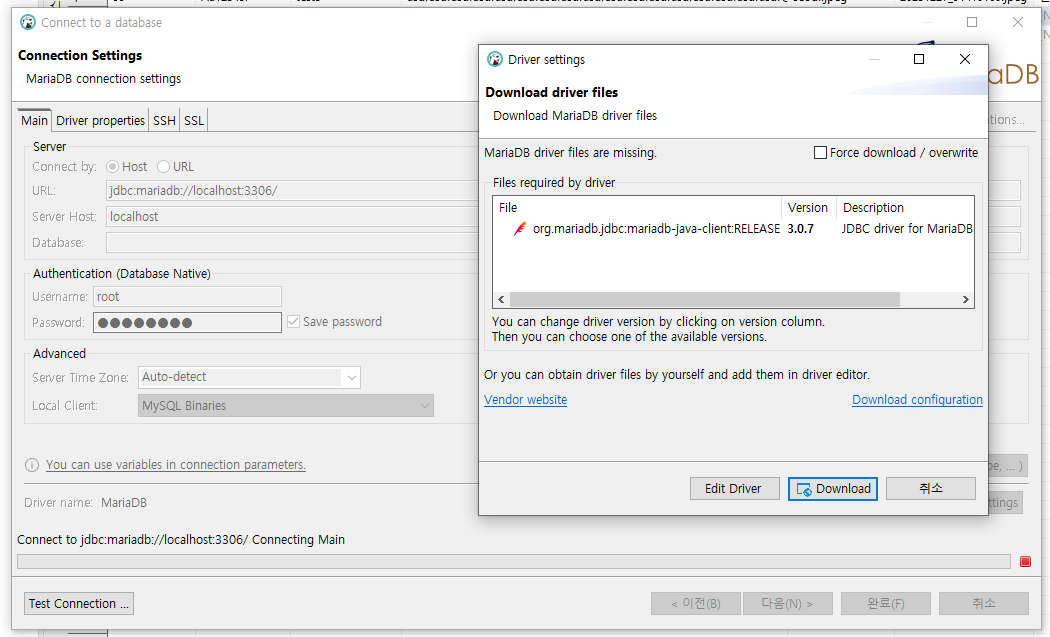Click the URL input field
Image resolution: width=1050 pixels, height=637 pixels.
click(292, 191)
